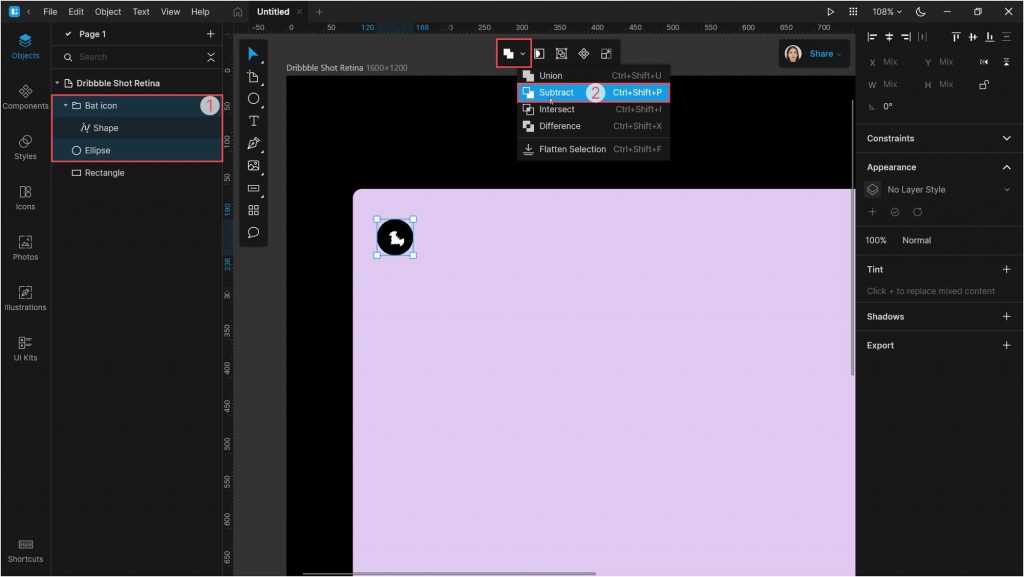Open the Normal blend mode dropdown
Image resolution: width=1024 pixels, height=577 pixels.
916,240
